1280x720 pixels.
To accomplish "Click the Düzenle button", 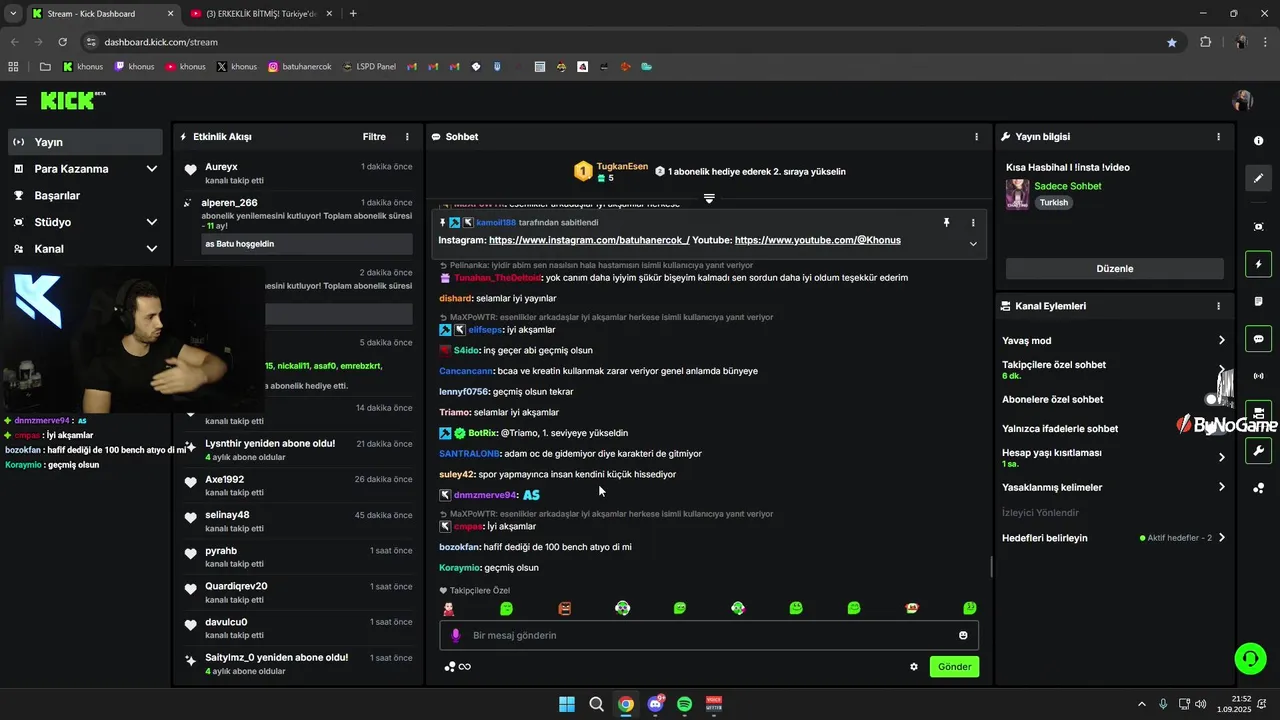I will (1114, 269).
